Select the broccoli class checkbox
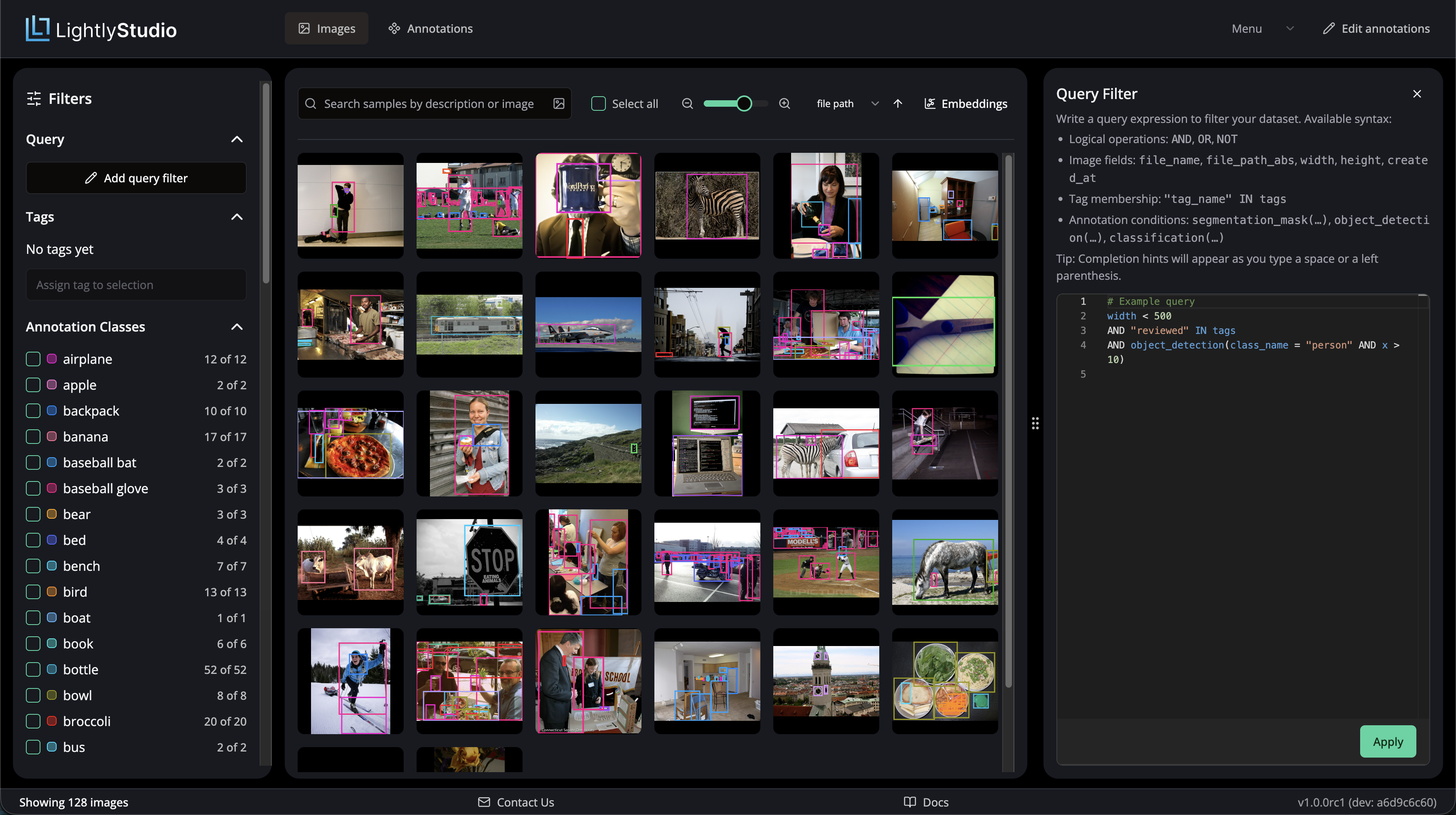The height and width of the screenshot is (815, 1456). click(x=33, y=721)
